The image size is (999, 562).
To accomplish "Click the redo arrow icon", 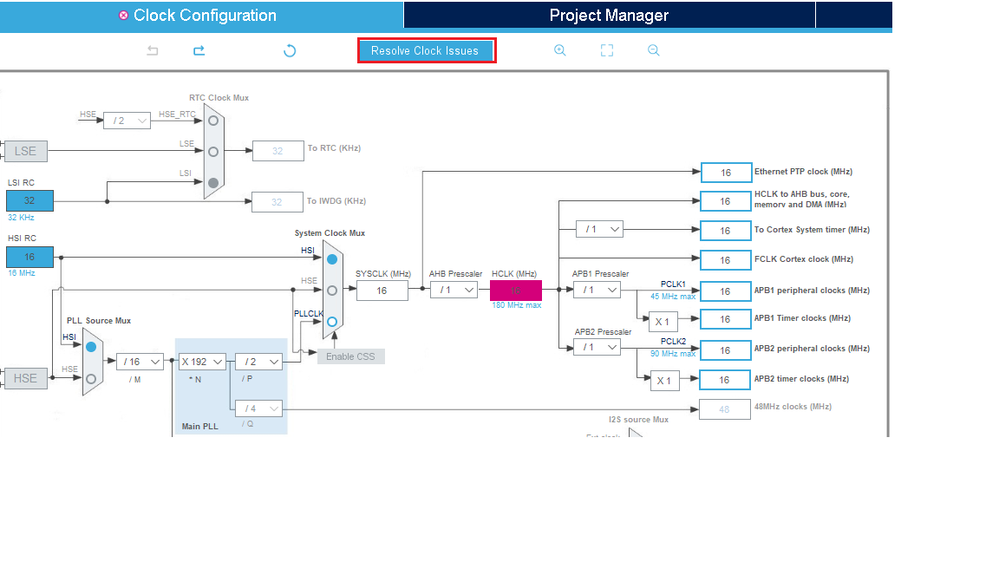I will pyautogui.click(x=199, y=50).
